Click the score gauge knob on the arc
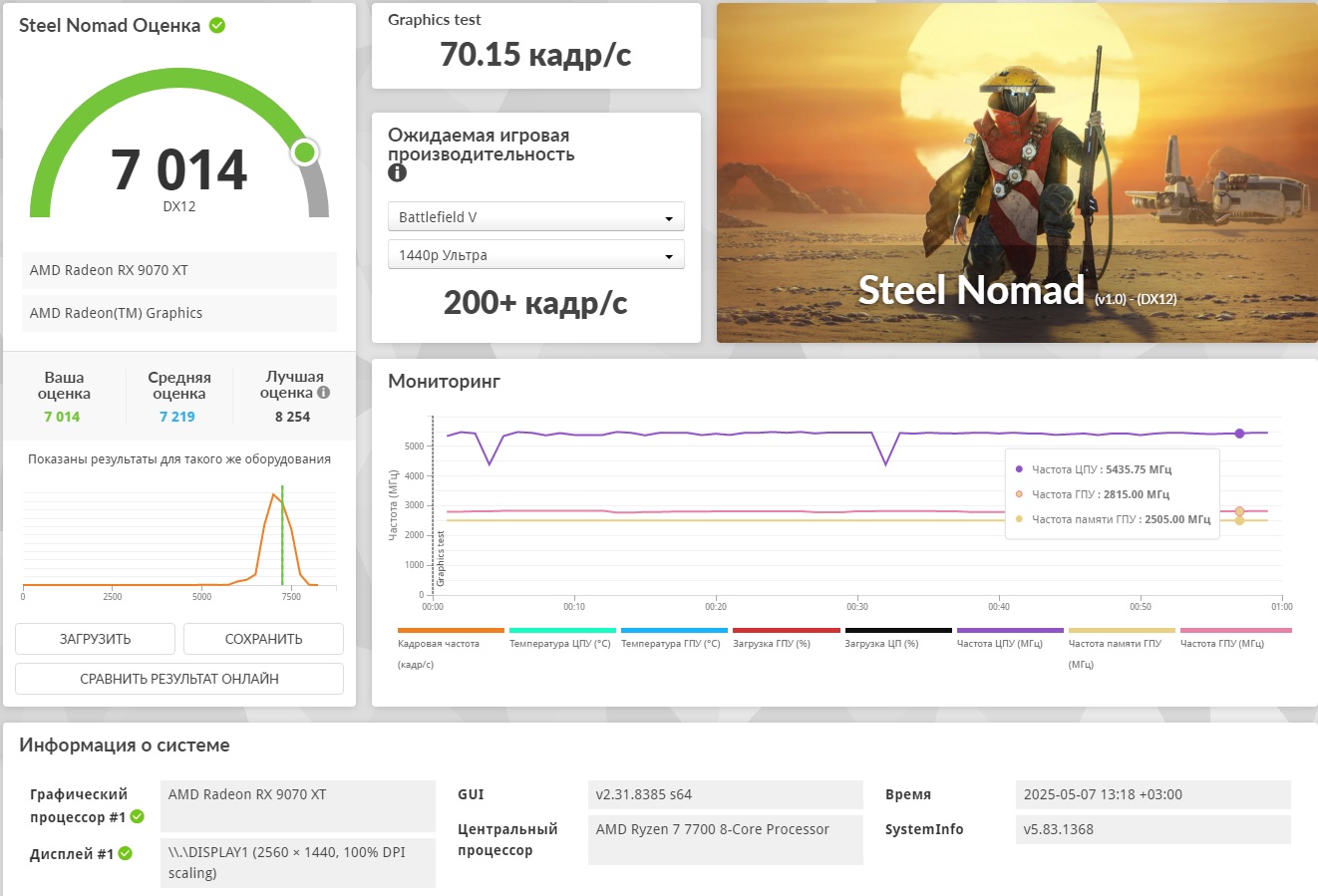 pyautogui.click(x=305, y=152)
